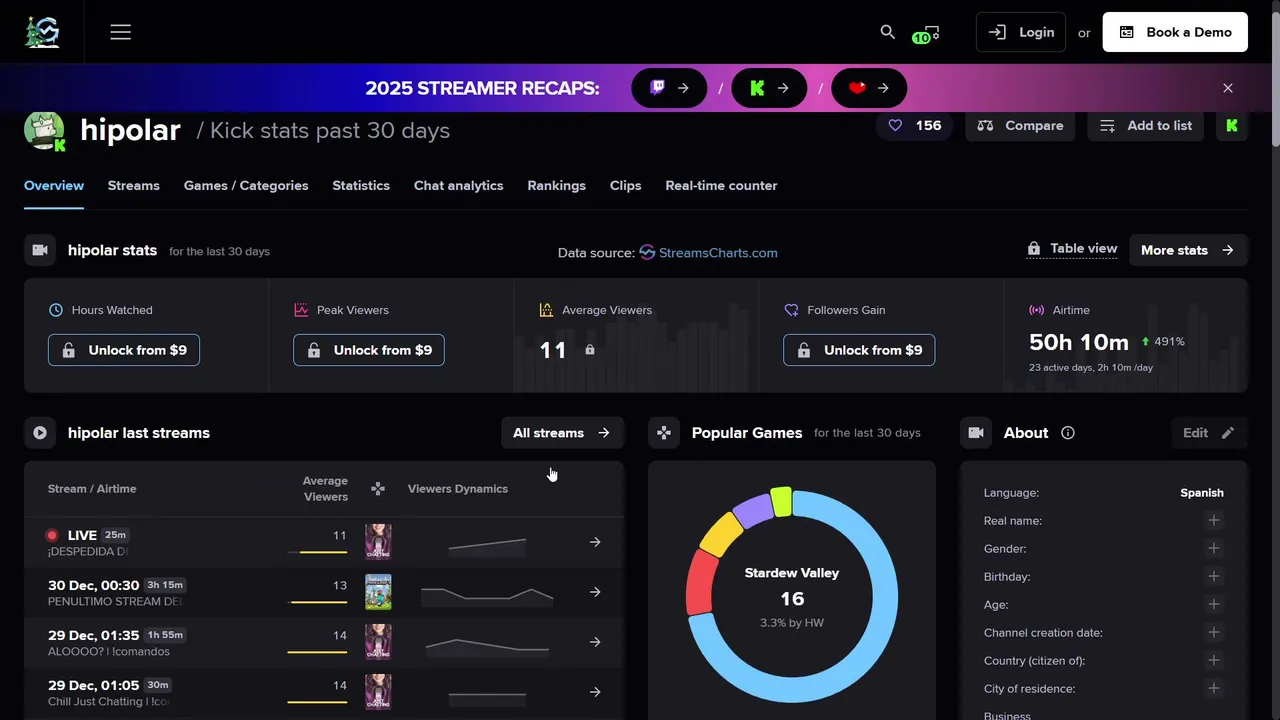This screenshot has width=1280, height=720.
Task: Select the red donut chart segment
Action: click(x=703, y=583)
